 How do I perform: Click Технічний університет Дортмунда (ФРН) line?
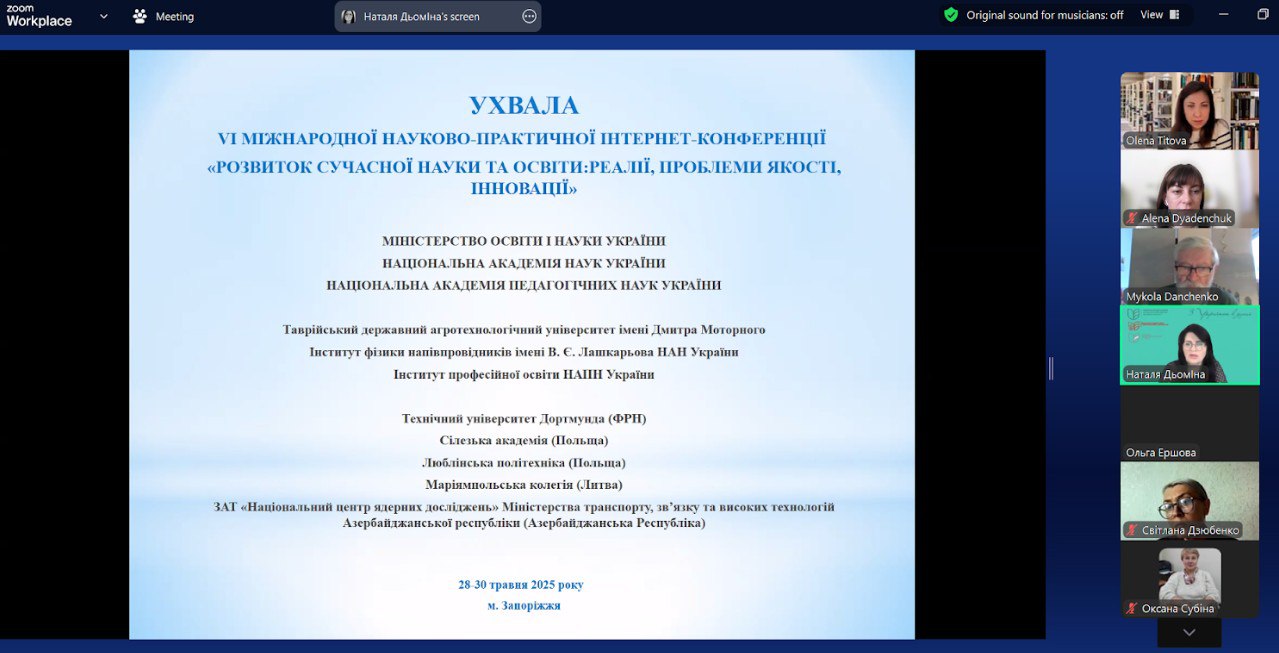(524, 418)
